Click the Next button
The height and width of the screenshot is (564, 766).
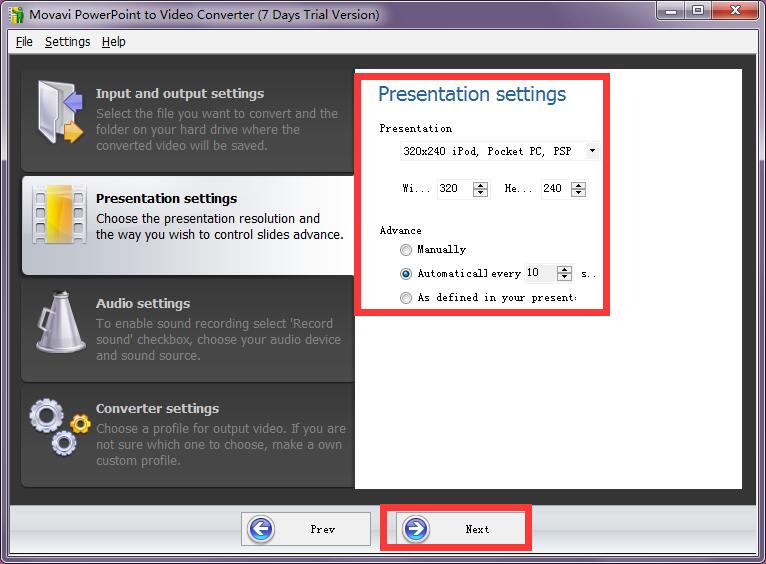pyautogui.click(x=461, y=529)
